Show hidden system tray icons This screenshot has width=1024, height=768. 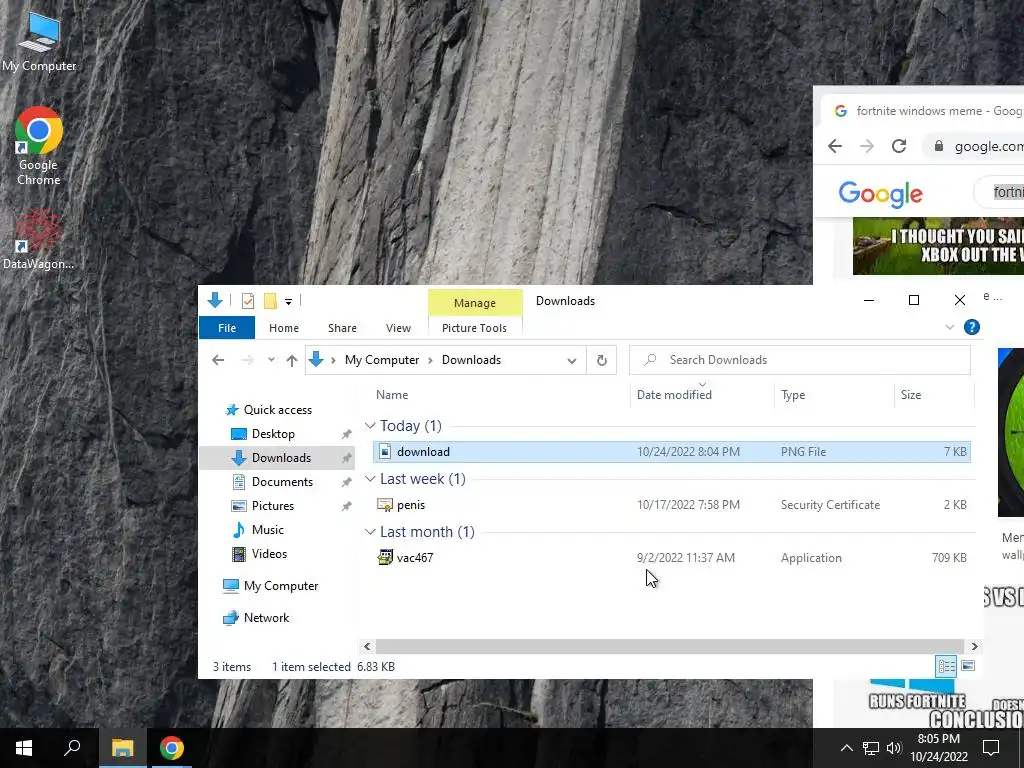point(846,748)
